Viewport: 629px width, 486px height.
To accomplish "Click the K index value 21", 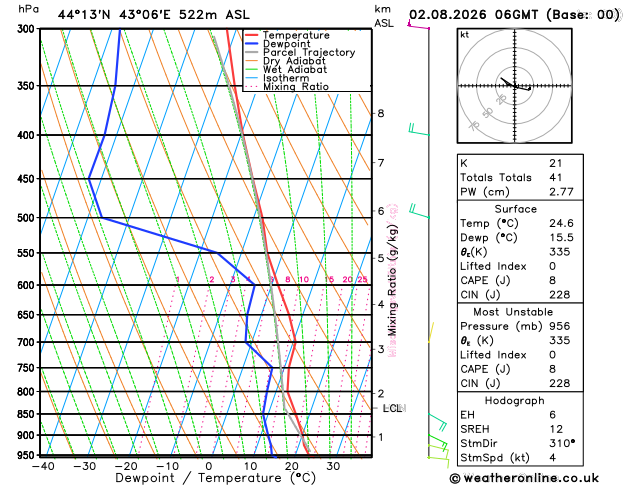I will click(x=556, y=163).
